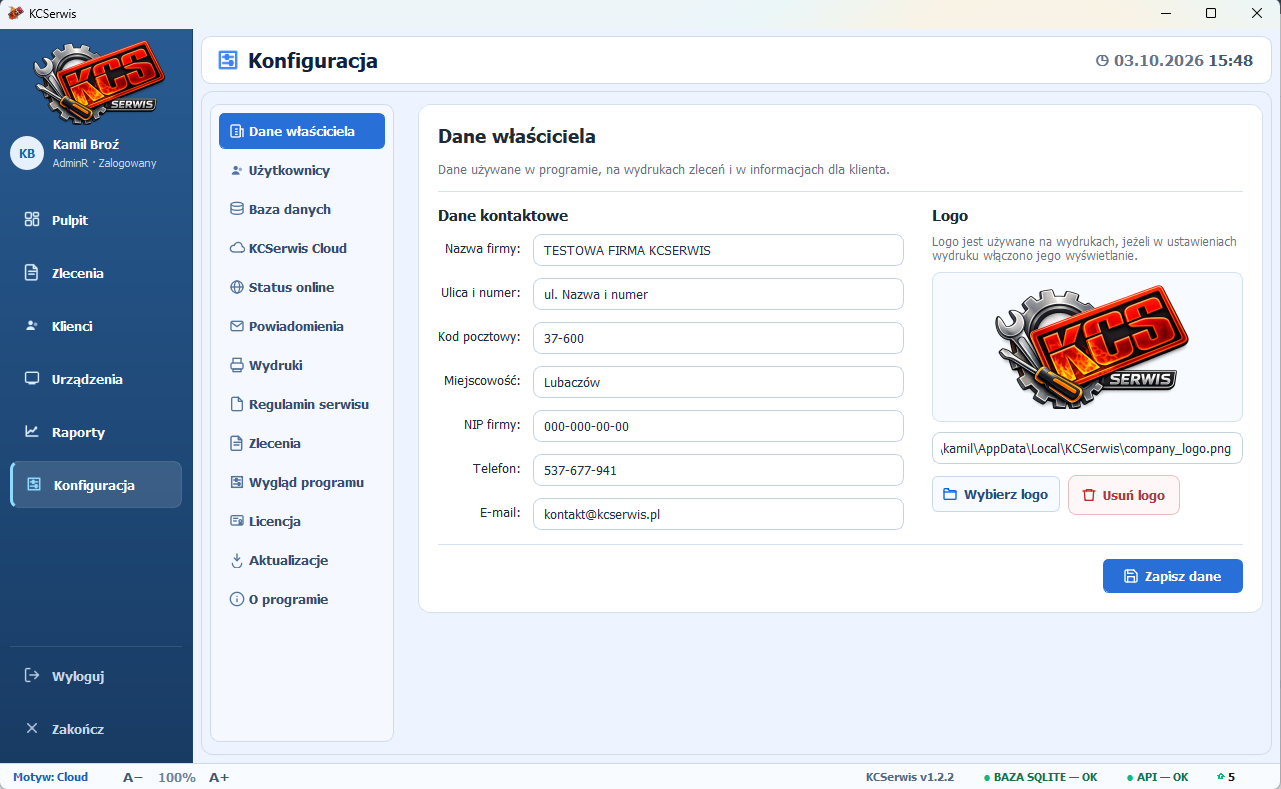Click the clock icon next to date
The width and height of the screenshot is (1281, 789).
coord(1103,61)
